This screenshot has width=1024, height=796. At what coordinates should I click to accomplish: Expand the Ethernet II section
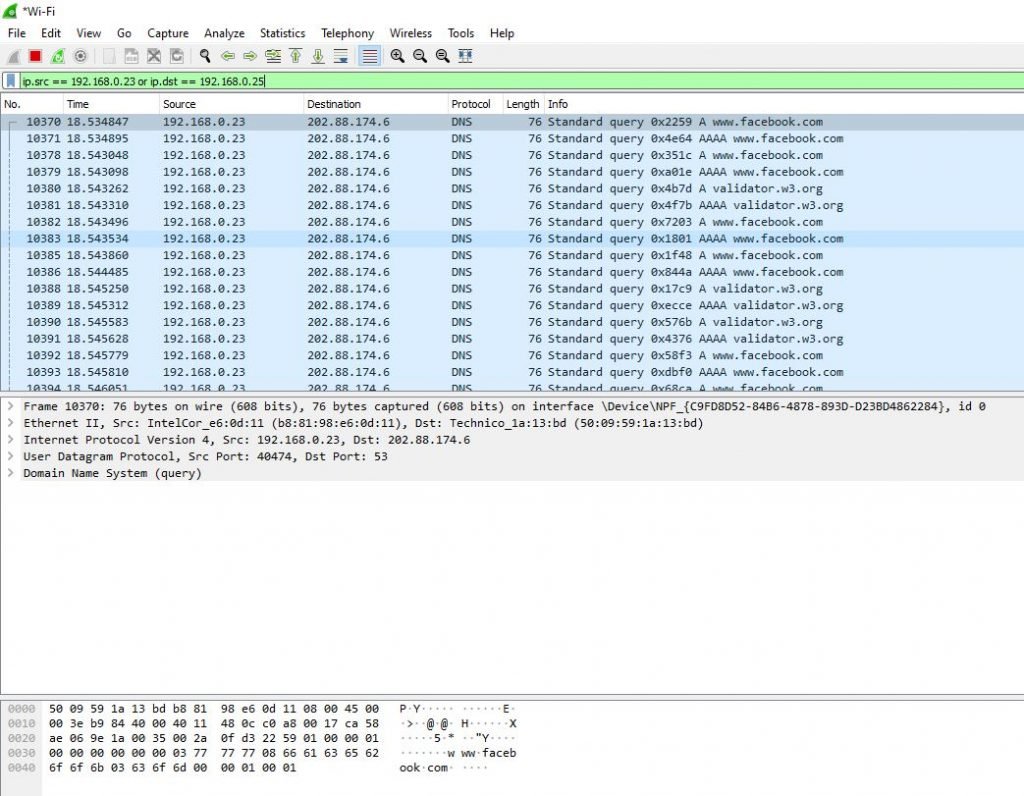point(10,423)
